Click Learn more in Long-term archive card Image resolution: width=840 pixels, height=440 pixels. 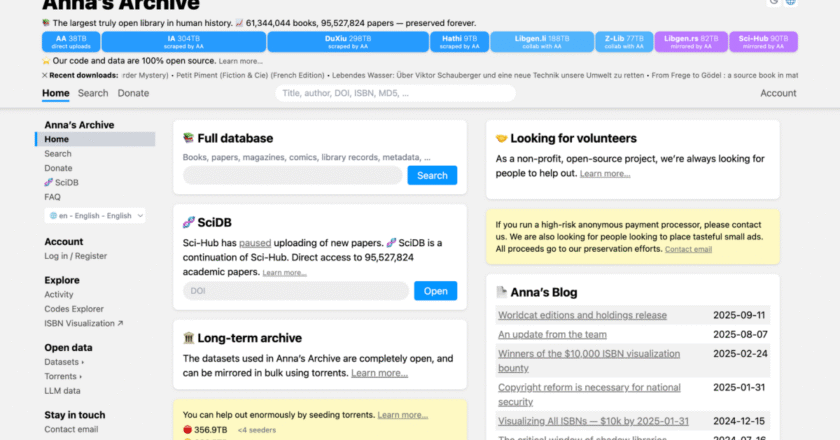pos(379,373)
